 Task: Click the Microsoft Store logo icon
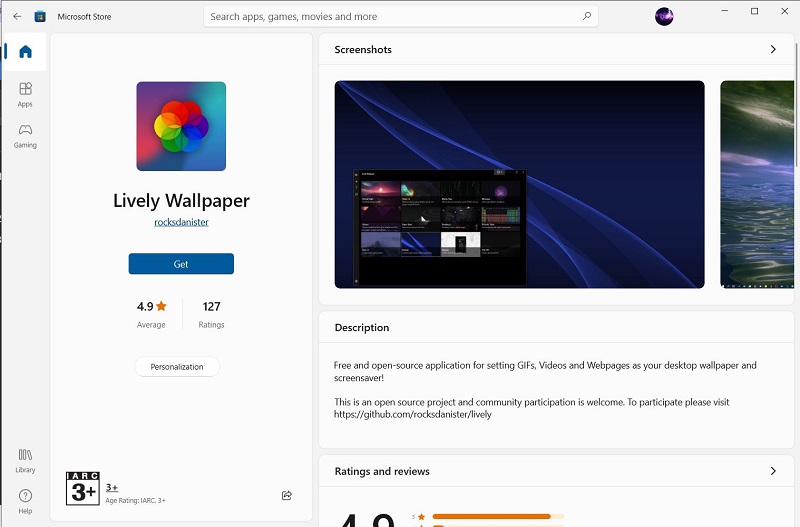tap(40, 16)
